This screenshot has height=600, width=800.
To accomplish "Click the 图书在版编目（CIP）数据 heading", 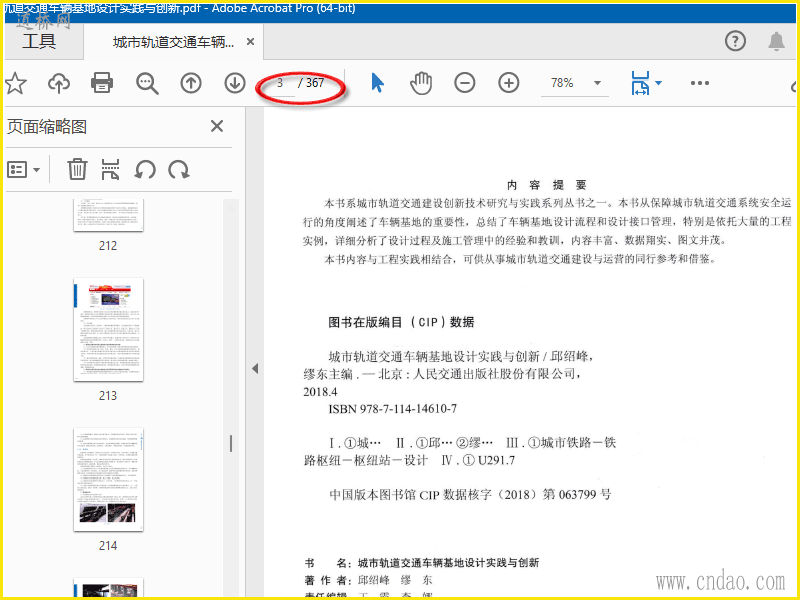I will 401,322.
